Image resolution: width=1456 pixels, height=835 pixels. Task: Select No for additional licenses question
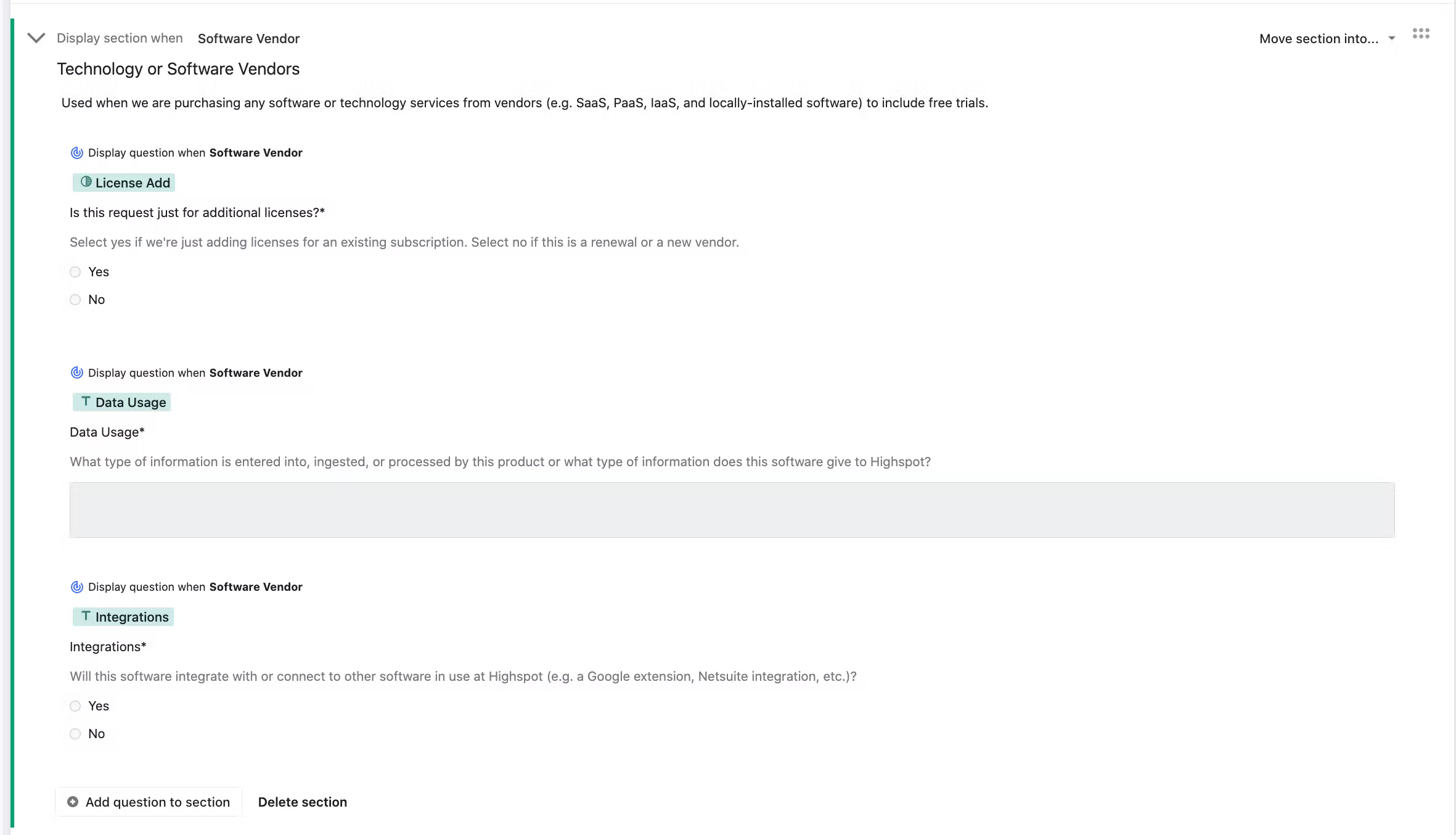75,300
